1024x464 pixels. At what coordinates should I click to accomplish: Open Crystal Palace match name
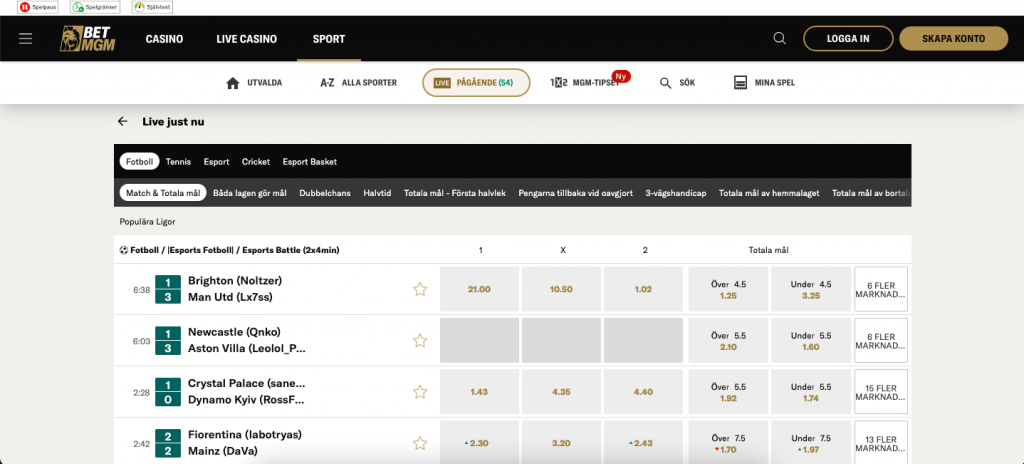coord(246,383)
